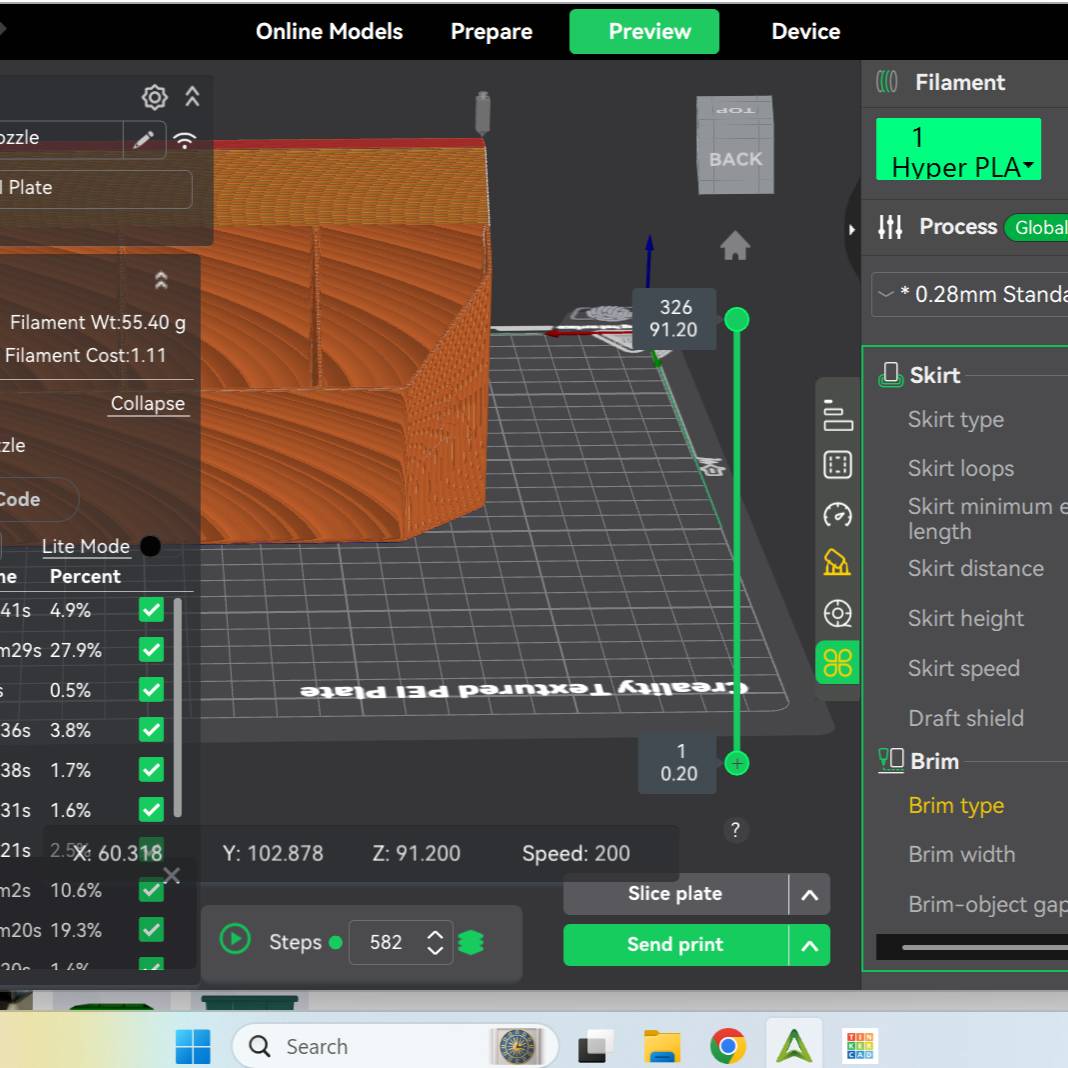Viewport: 1068px width, 1068px height.
Task: Select the yellow support settings icon
Action: pyautogui.click(x=837, y=563)
